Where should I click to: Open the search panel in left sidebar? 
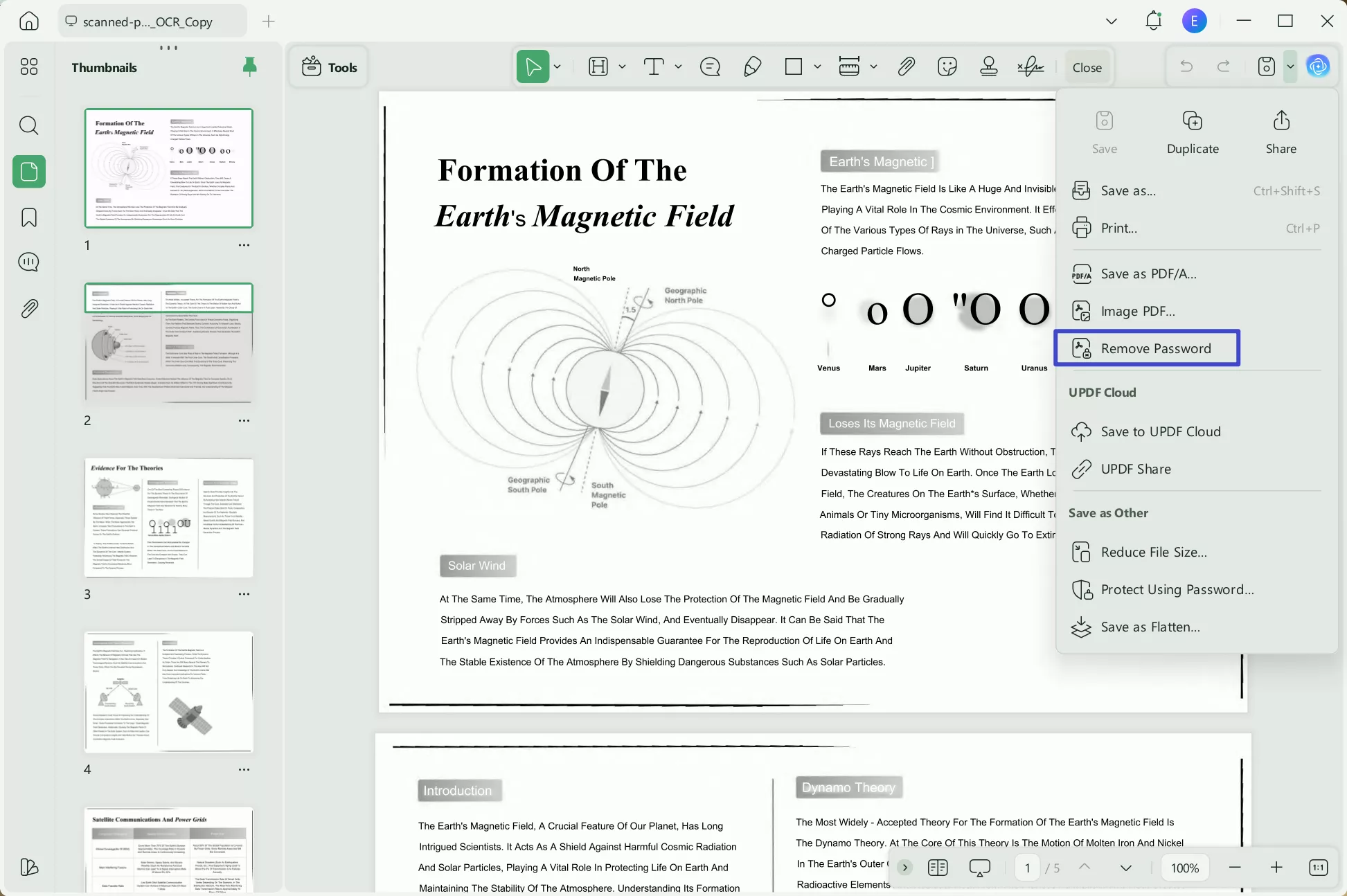[28, 125]
